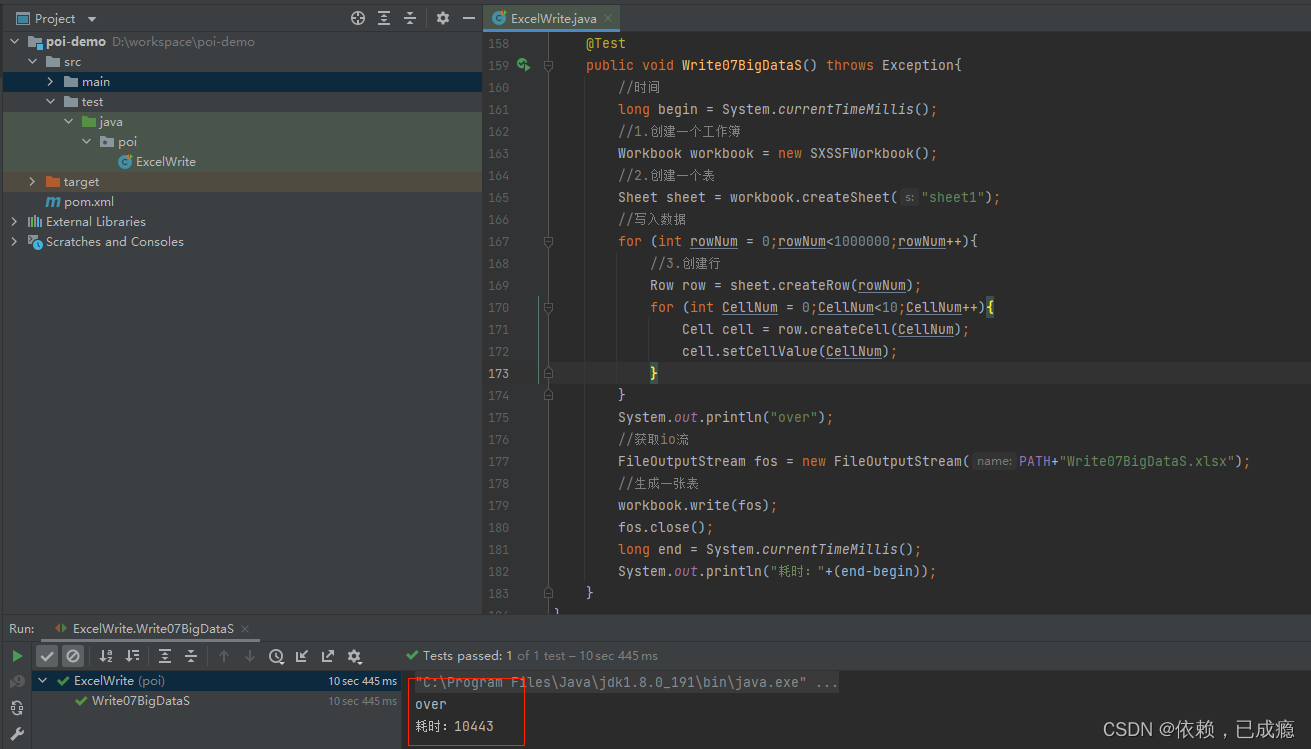Hide the Project tool window with the minus icon

468,18
